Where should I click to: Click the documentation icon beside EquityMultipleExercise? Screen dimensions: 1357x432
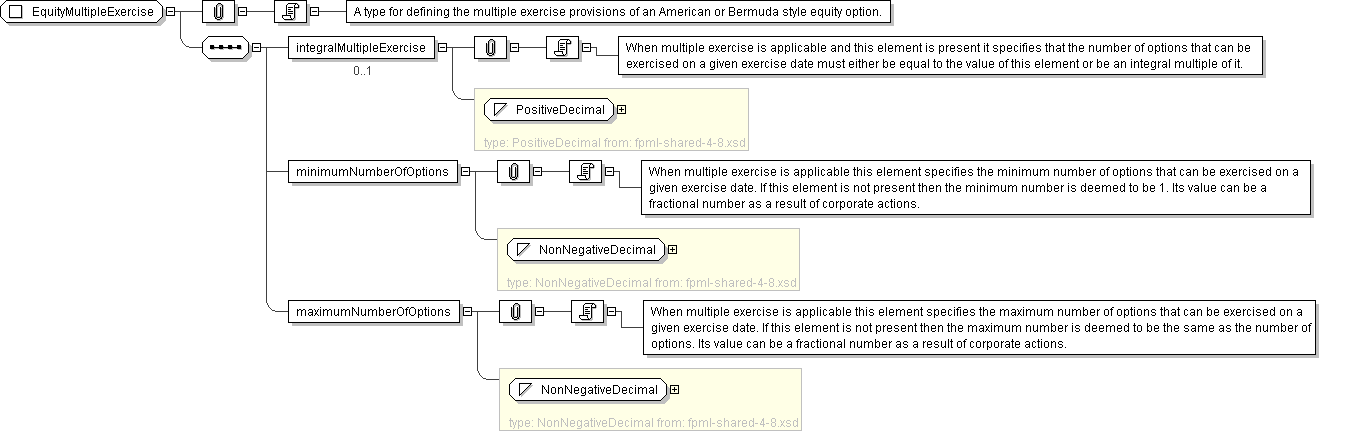290,12
